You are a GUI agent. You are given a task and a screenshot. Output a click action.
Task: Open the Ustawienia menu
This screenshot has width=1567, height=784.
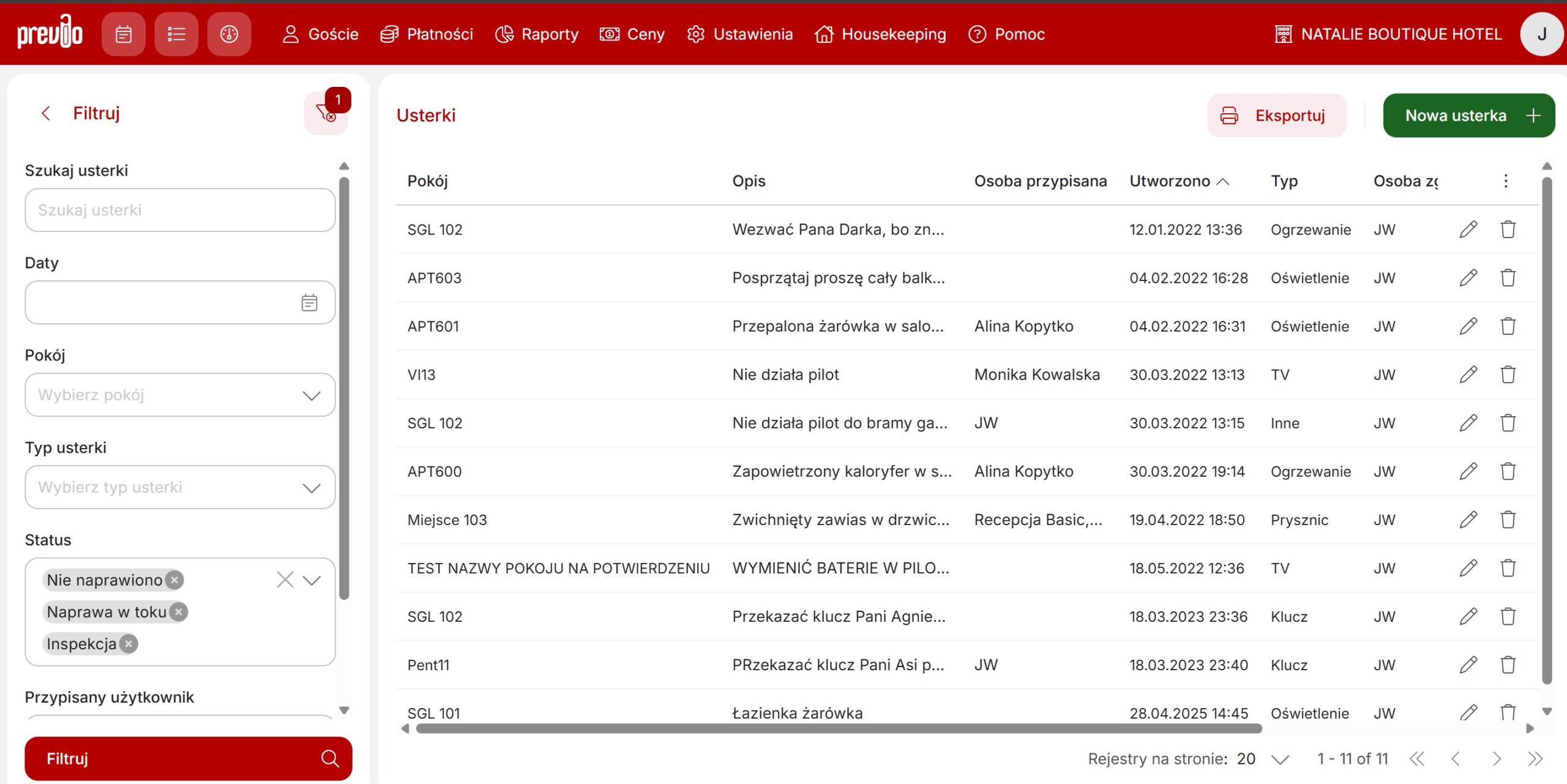(739, 34)
